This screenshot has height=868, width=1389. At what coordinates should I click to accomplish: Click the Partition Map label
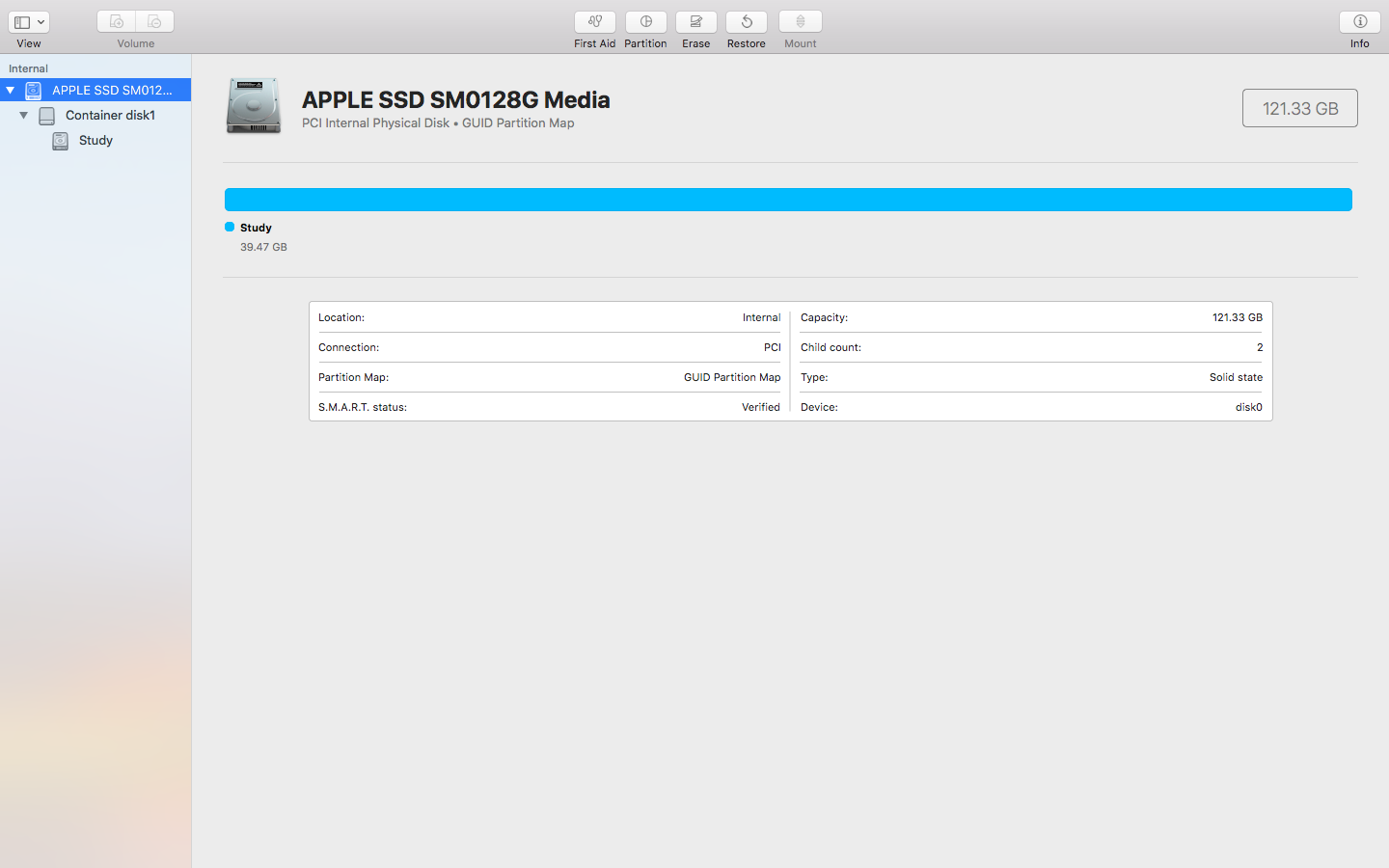[354, 377]
